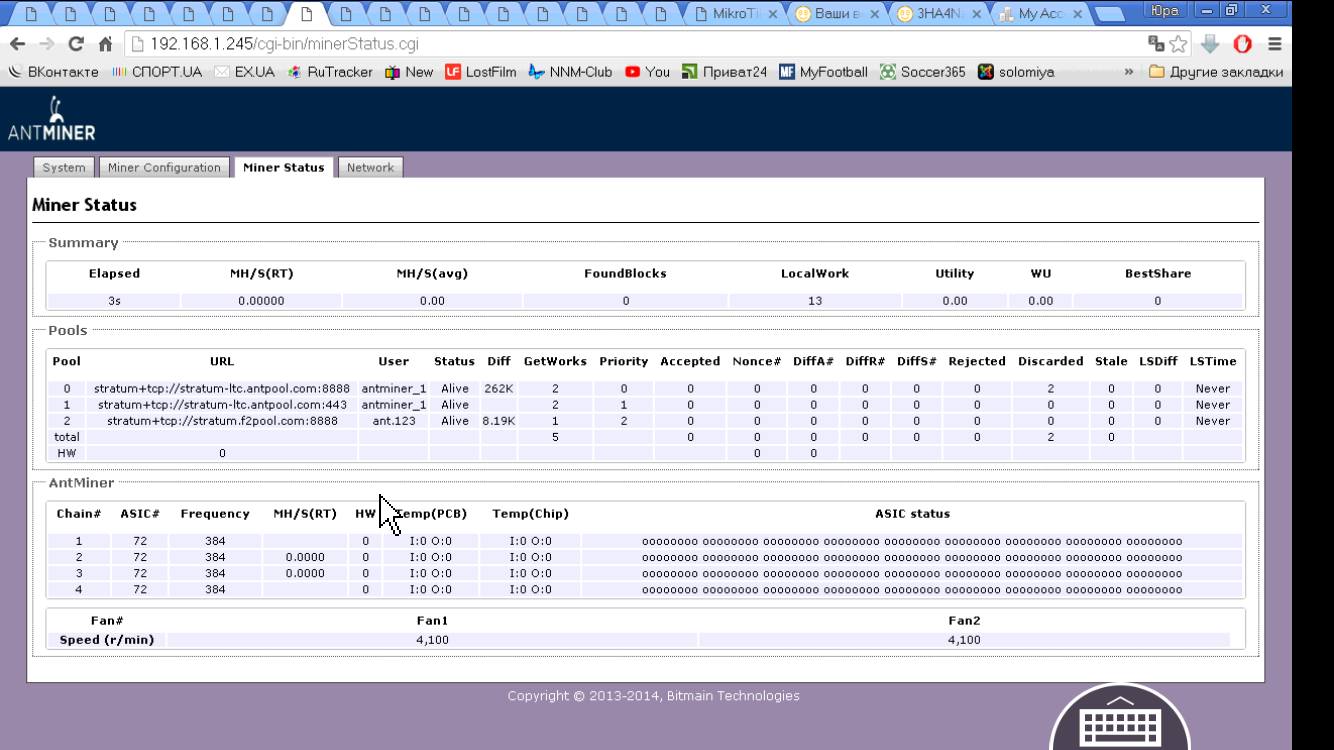Reload the miner status page
Viewport: 1334px width, 750px height.
[x=76, y=44]
